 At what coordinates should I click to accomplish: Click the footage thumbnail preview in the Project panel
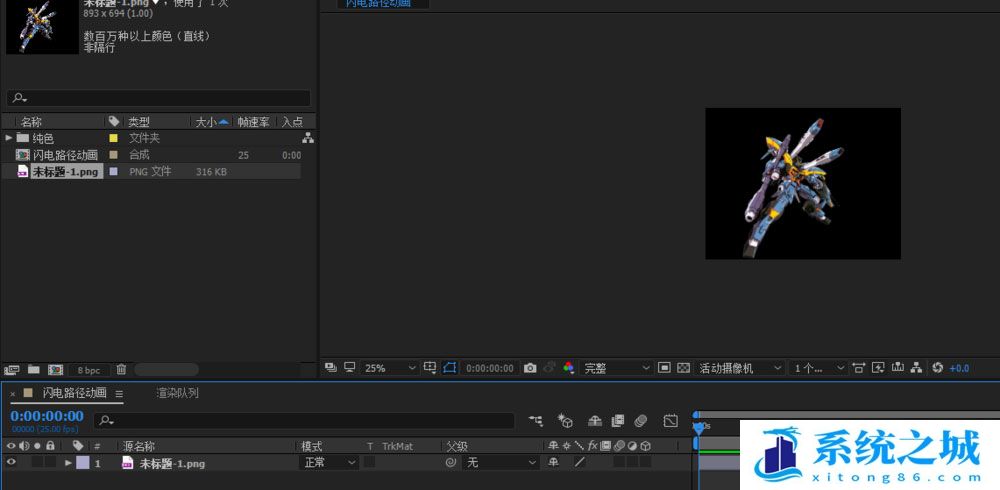[41, 27]
